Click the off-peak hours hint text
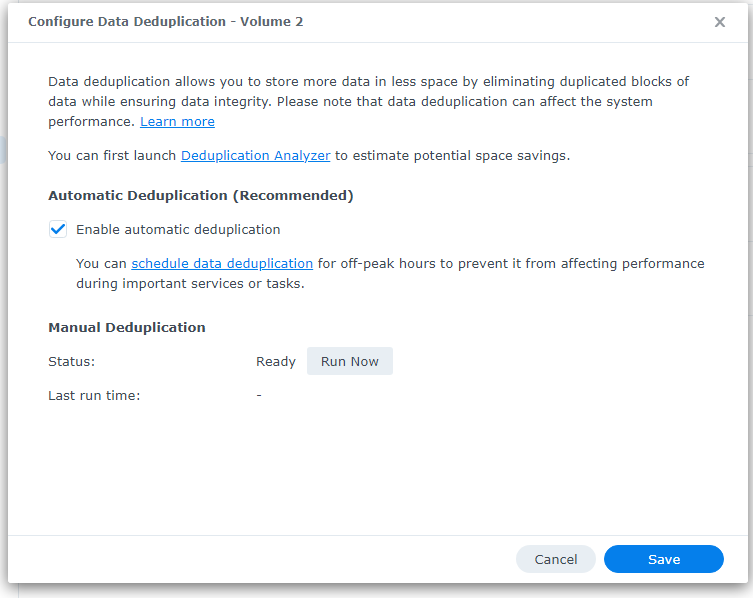 pyautogui.click(x=390, y=273)
